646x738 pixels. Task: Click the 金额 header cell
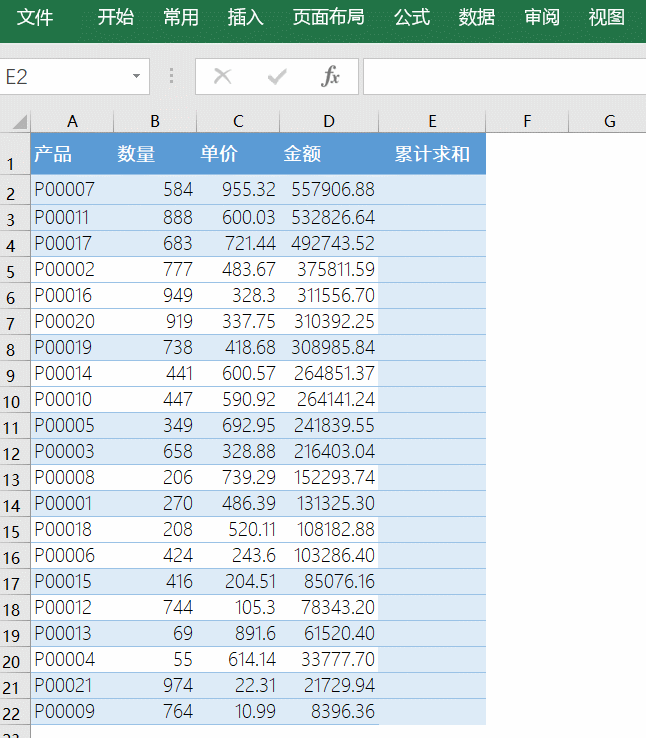[x=329, y=154]
